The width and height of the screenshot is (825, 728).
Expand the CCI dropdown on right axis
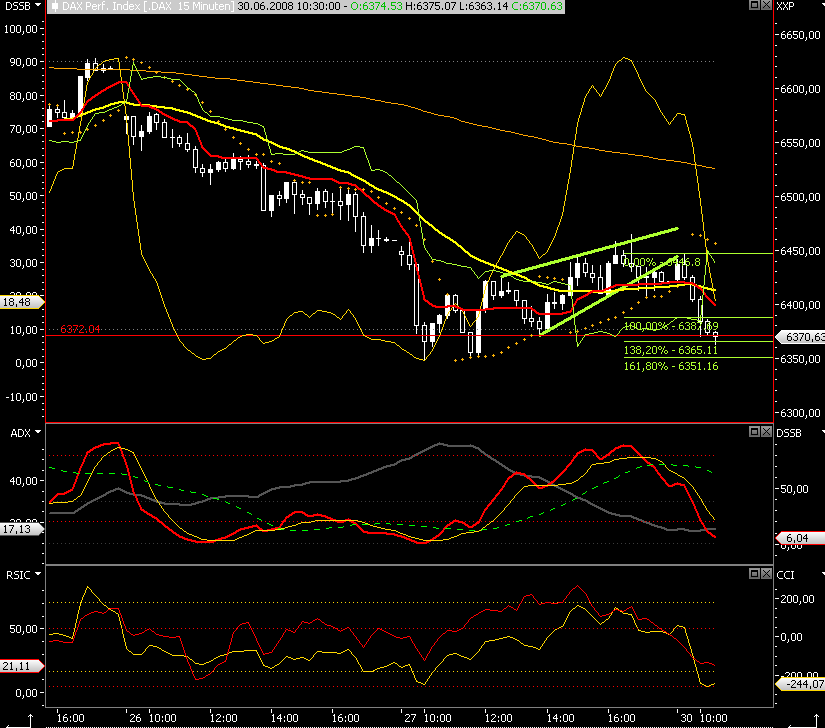point(822,574)
